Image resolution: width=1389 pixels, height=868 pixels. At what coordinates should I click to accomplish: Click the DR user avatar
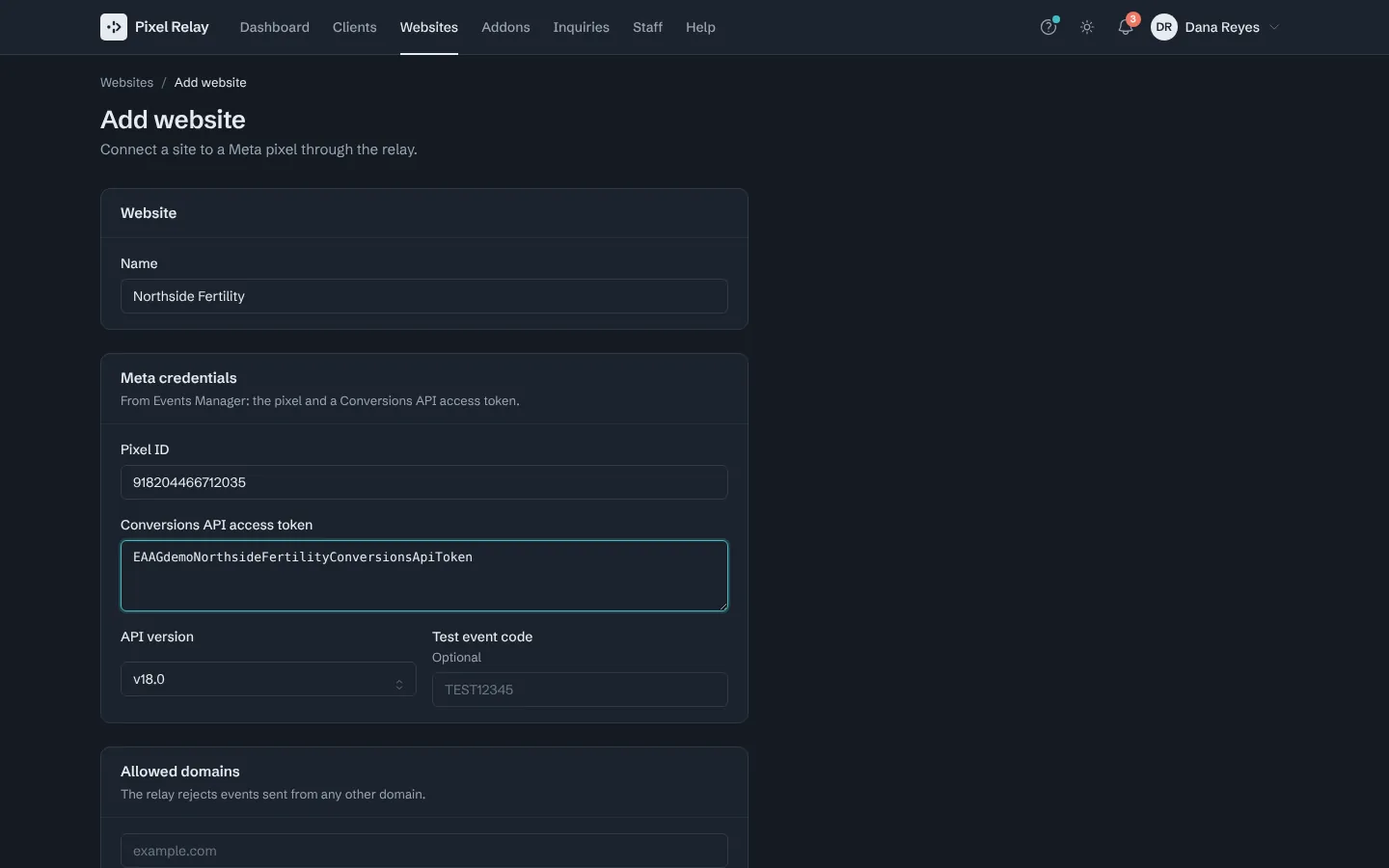point(1164,27)
